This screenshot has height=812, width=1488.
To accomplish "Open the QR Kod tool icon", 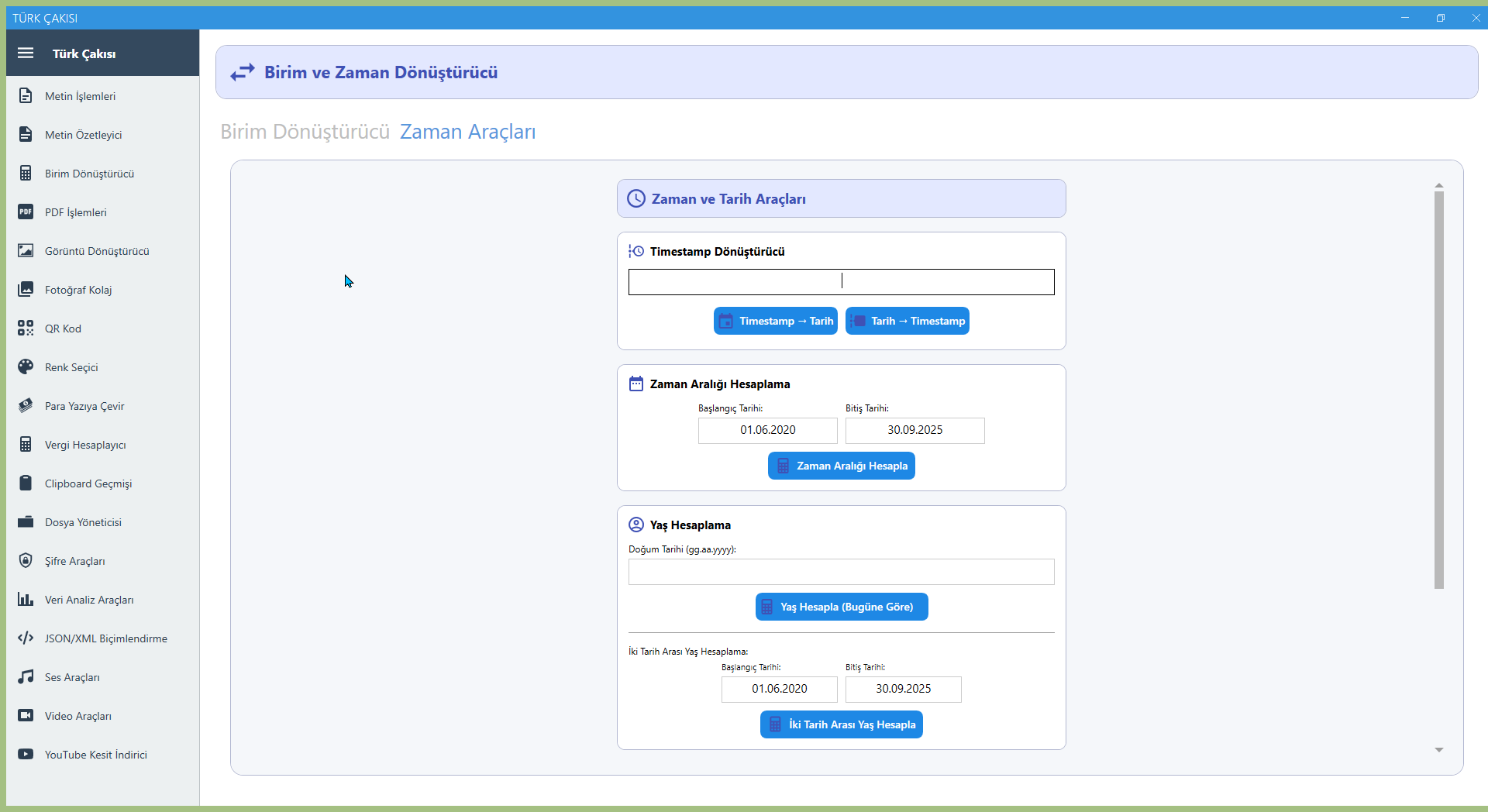I will click(x=26, y=329).
